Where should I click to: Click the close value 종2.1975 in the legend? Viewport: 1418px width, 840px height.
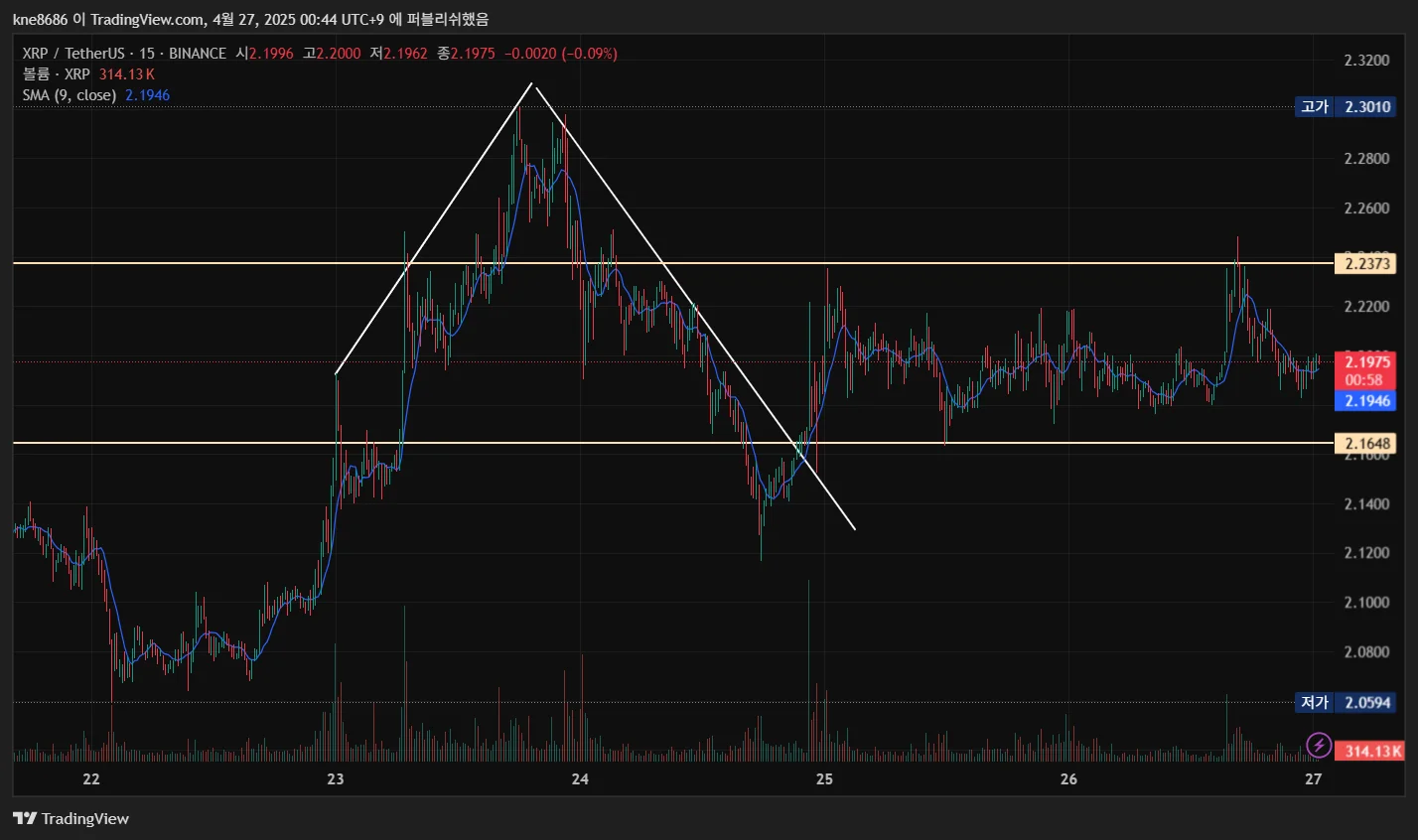(x=466, y=54)
